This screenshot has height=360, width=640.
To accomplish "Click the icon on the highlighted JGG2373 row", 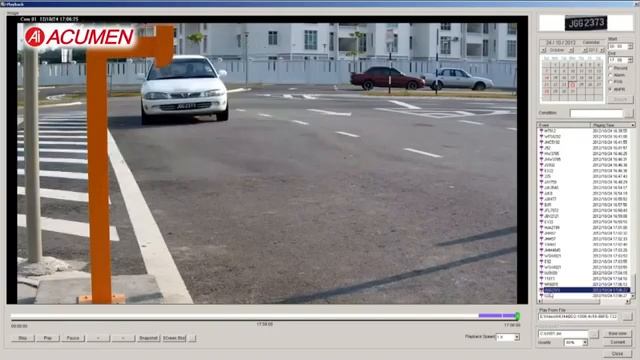I will (x=541, y=290).
